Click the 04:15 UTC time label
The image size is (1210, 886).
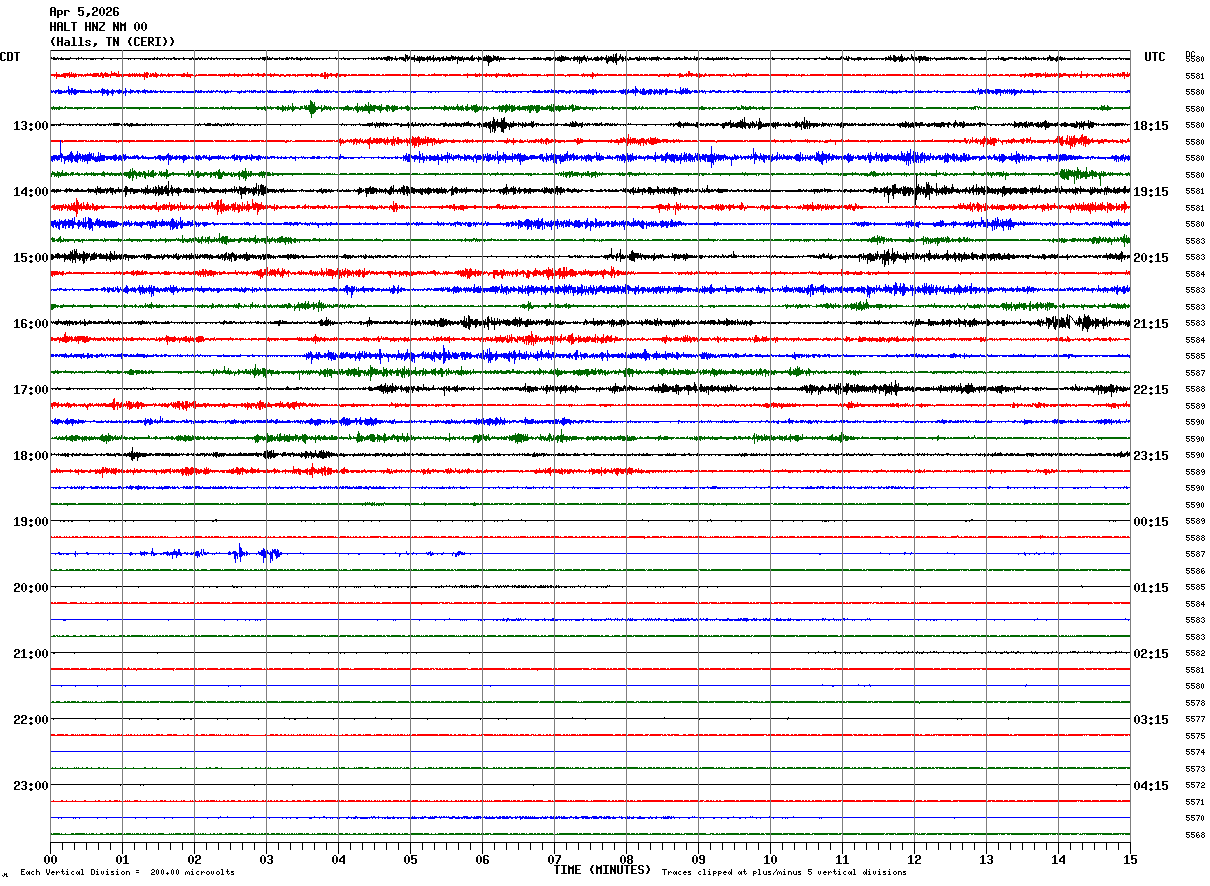[x=1151, y=786]
